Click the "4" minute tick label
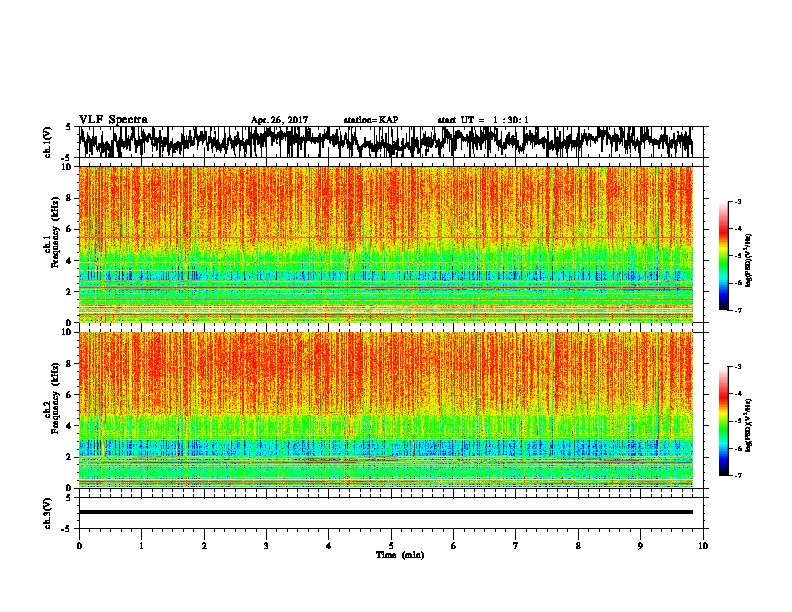Screen dimensions: 792x612 [x=329, y=546]
